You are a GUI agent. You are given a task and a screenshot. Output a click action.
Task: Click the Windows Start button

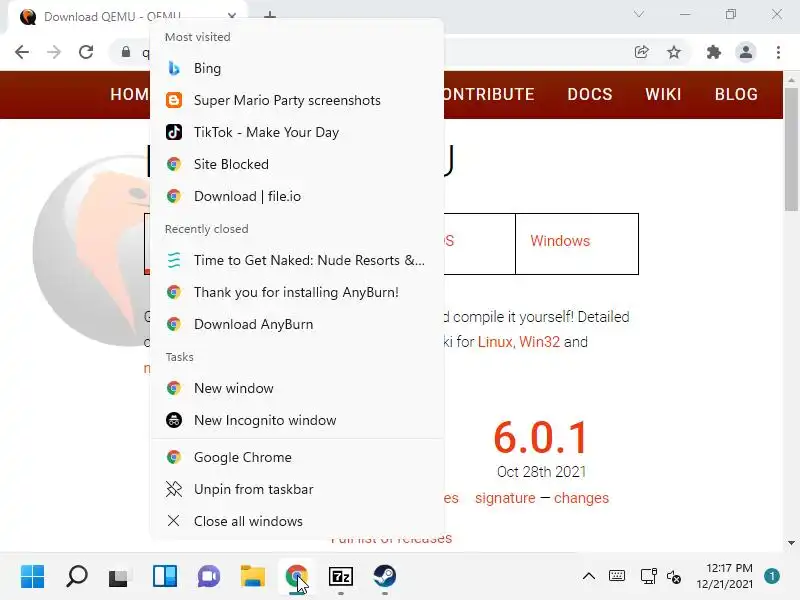point(33,577)
